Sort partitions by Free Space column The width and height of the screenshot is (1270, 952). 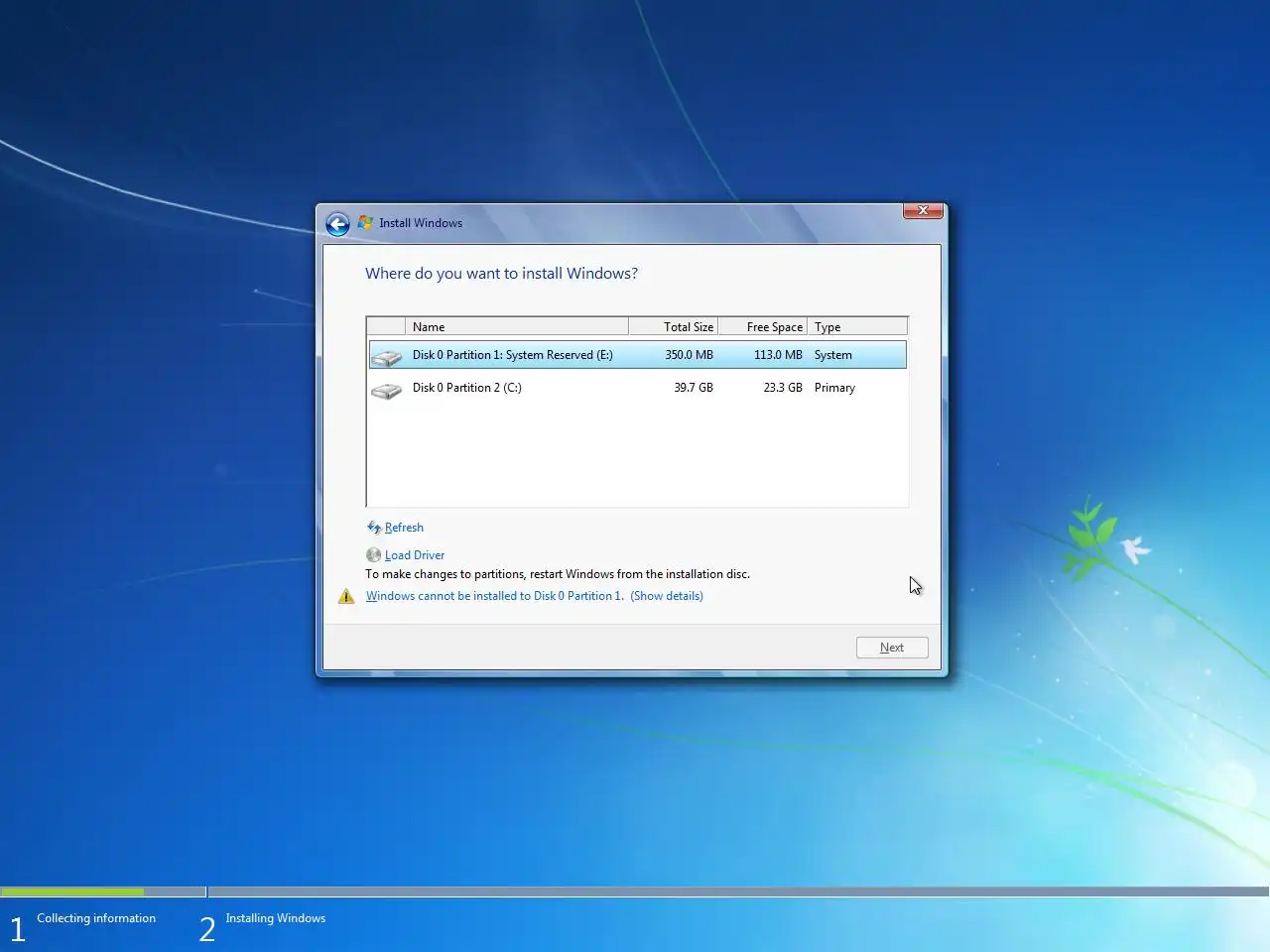coord(762,327)
